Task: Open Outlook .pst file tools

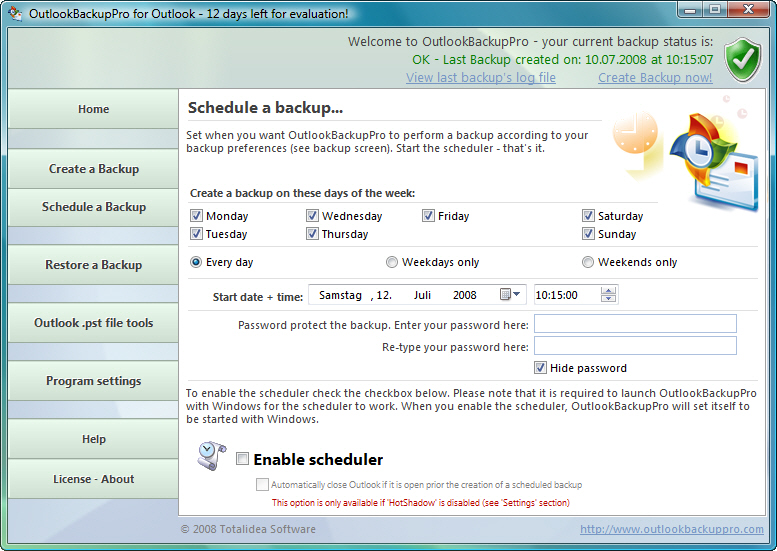Action: (x=93, y=323)
